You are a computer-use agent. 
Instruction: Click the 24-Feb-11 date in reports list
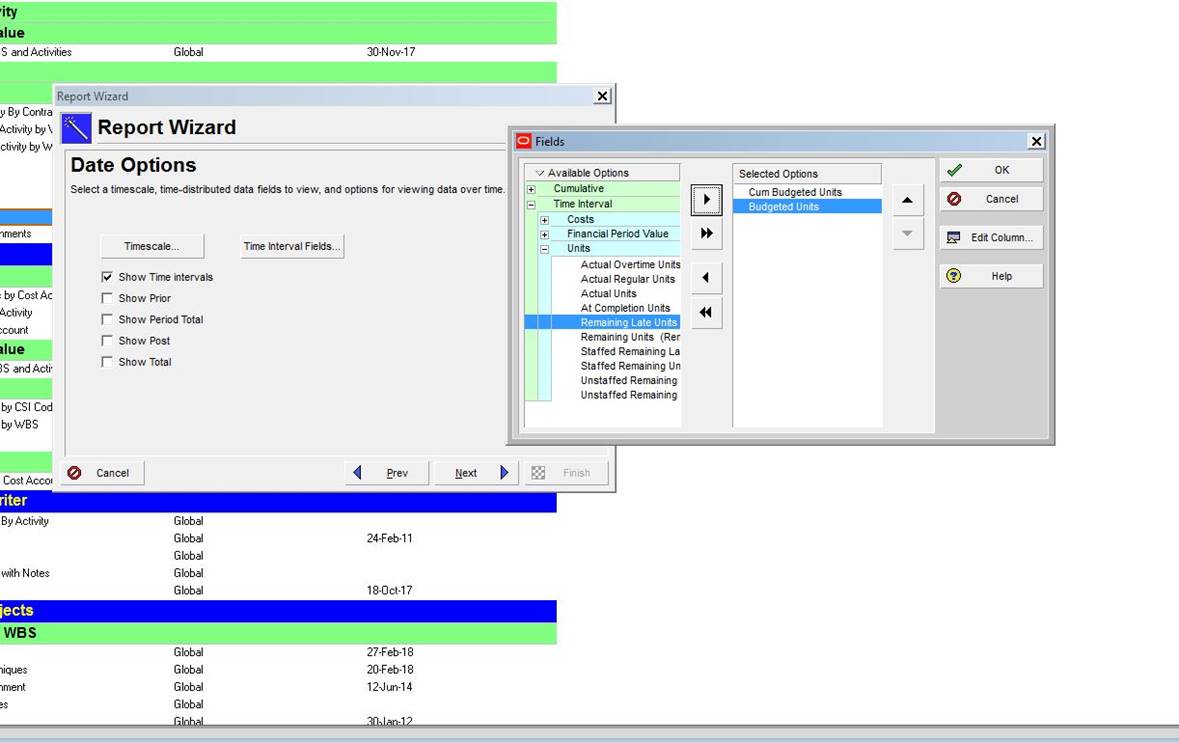[389, 538]
